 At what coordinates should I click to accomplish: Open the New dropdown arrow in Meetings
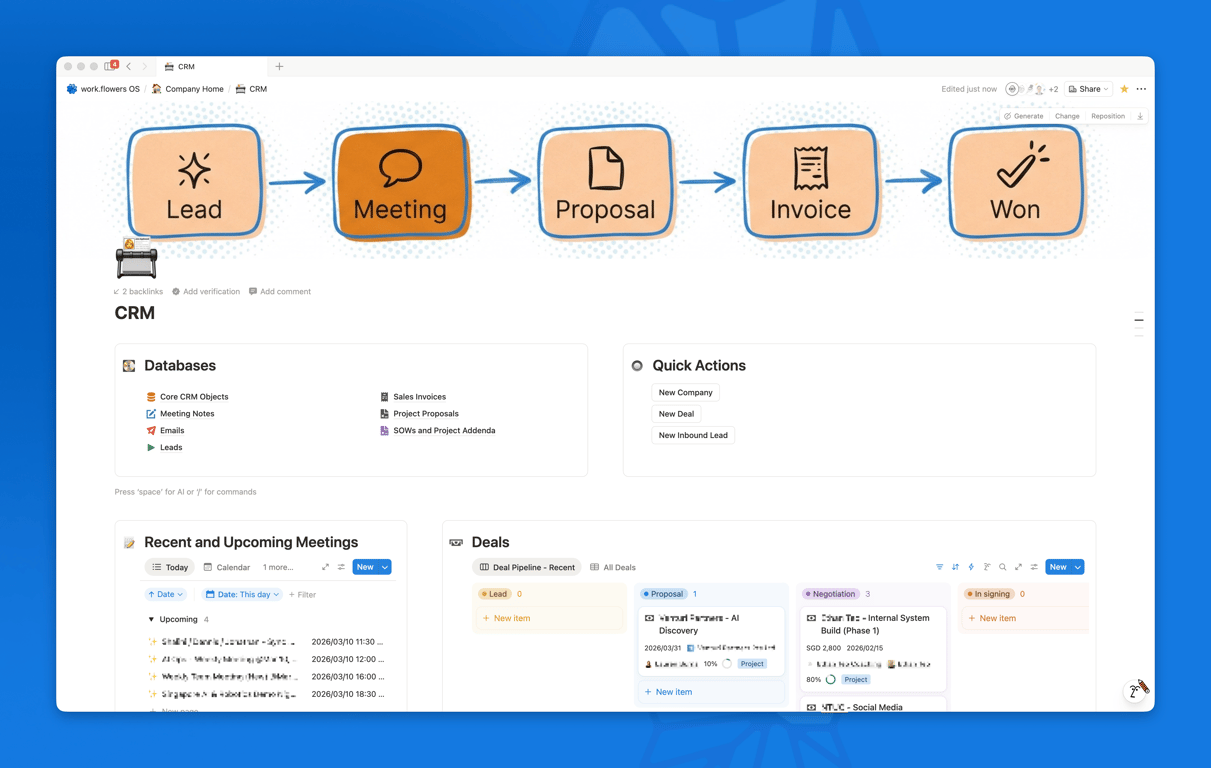[x=385, y=567]
